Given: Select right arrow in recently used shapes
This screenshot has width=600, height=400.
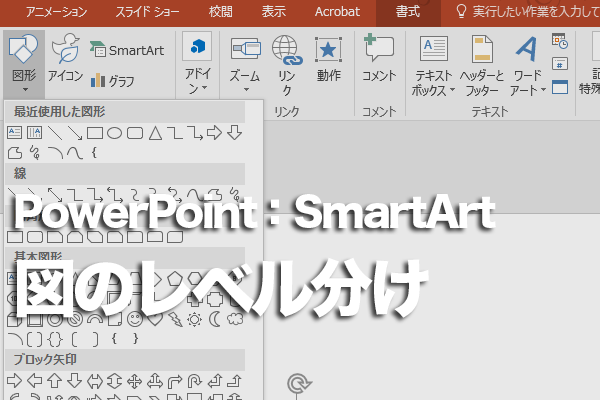Looking at the screenshot, I should pos(214,133).
